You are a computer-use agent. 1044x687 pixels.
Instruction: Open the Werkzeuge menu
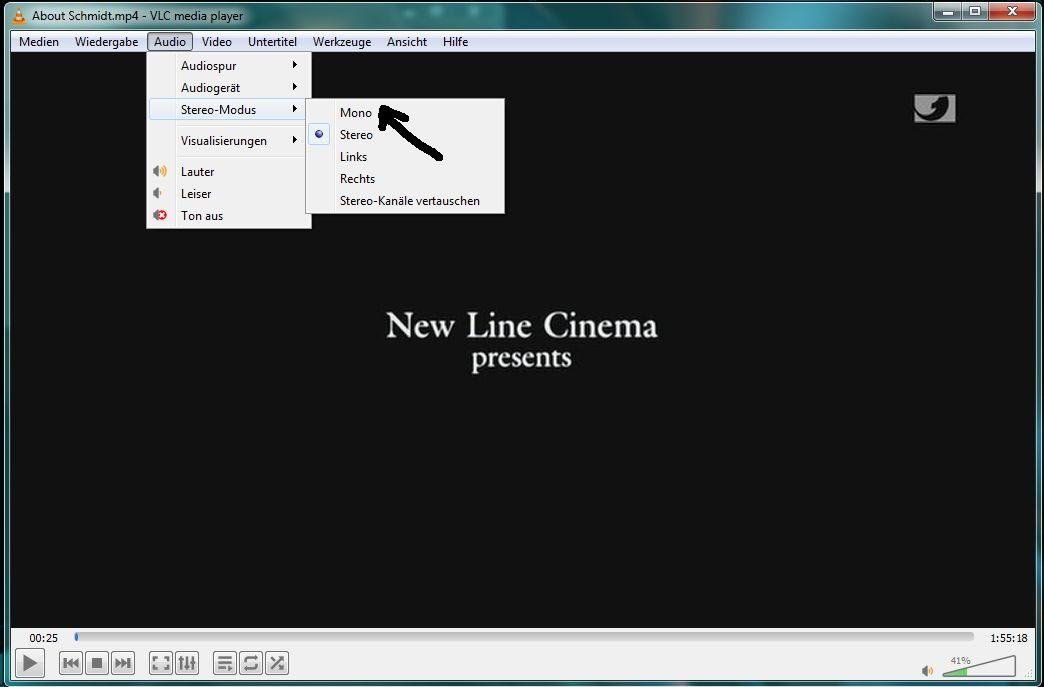[342, 41]
